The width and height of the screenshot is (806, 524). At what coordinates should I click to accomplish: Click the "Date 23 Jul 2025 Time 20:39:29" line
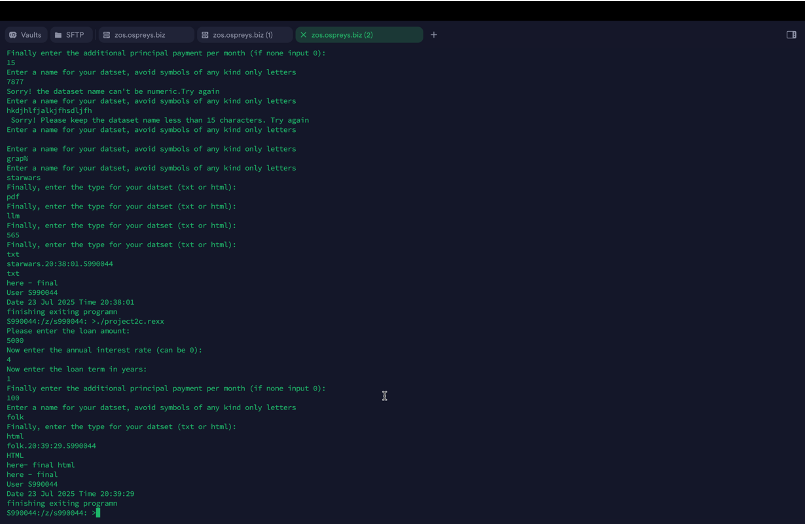[70, 494]
